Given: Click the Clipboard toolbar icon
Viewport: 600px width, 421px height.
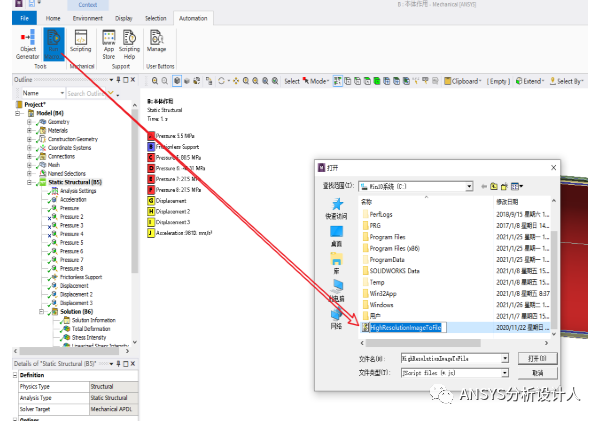Looking at the screenshot, I should (462, 81).
